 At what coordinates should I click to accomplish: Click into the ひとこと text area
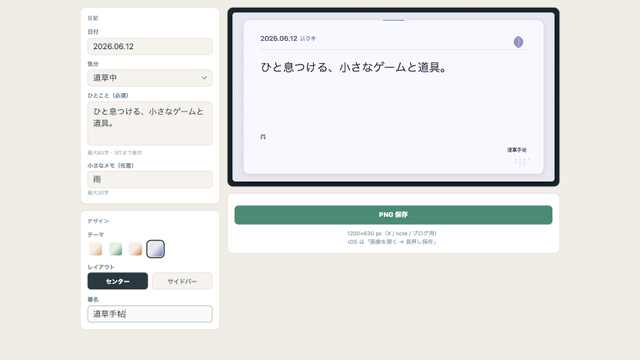(150, 124)
